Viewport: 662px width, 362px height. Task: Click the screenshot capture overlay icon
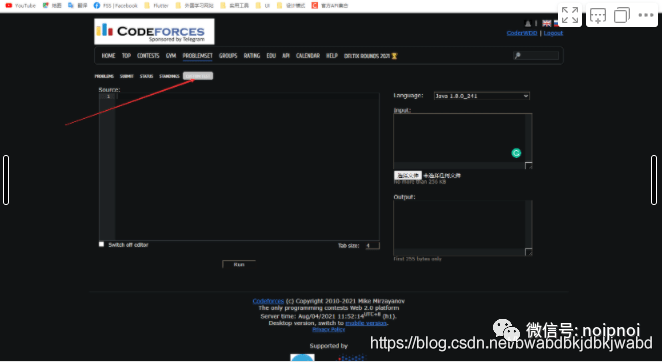[x=598, y=15]
